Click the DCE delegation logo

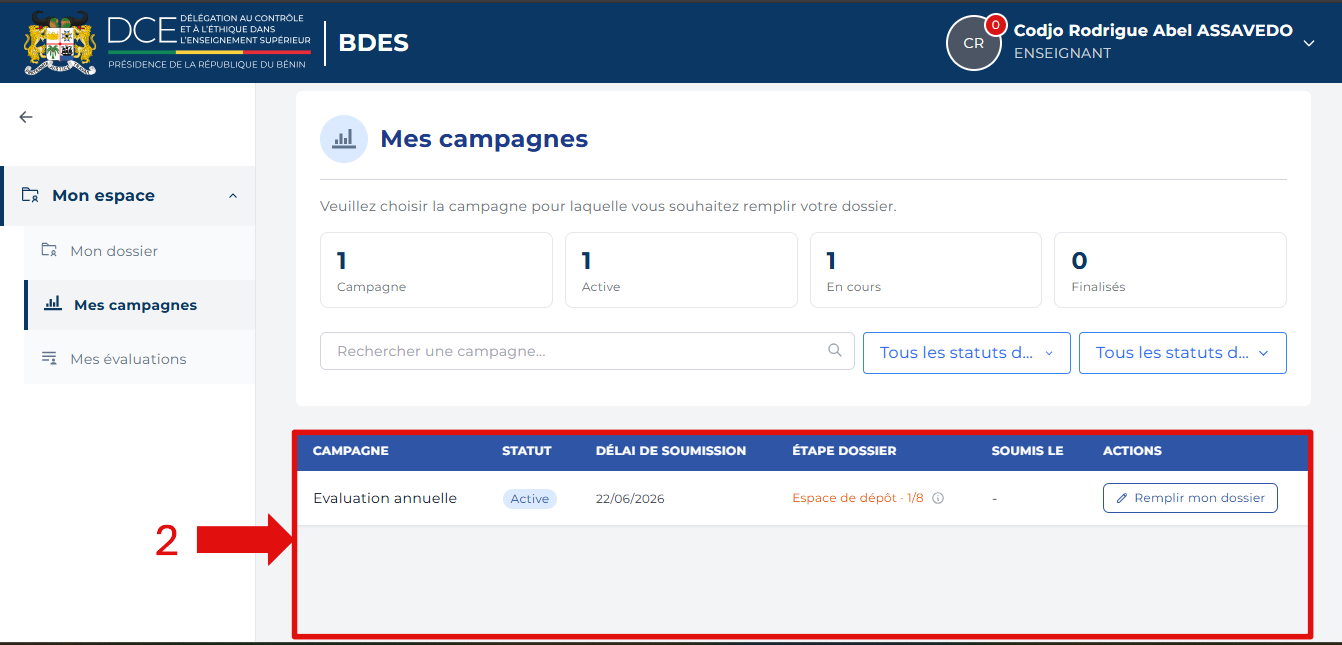tap(209, 43)
